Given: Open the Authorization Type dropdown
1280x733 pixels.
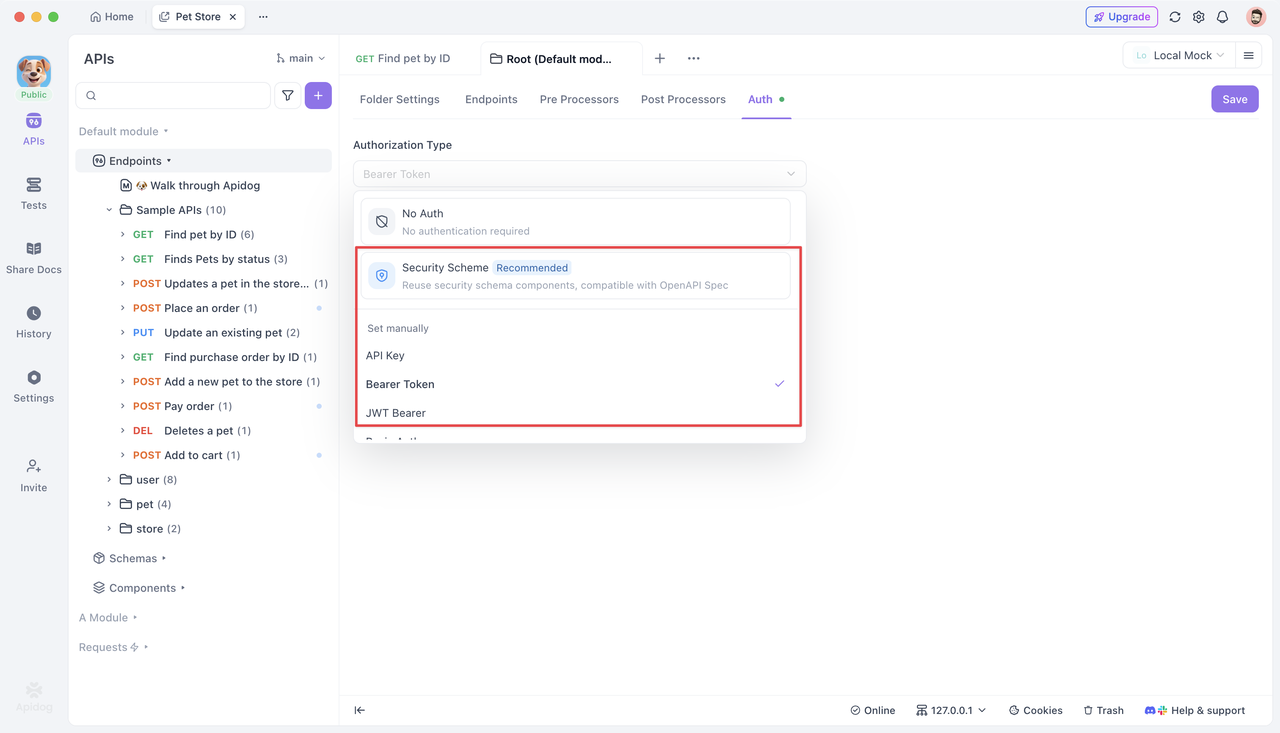Looking at the screenshot, I should (579, 174).
